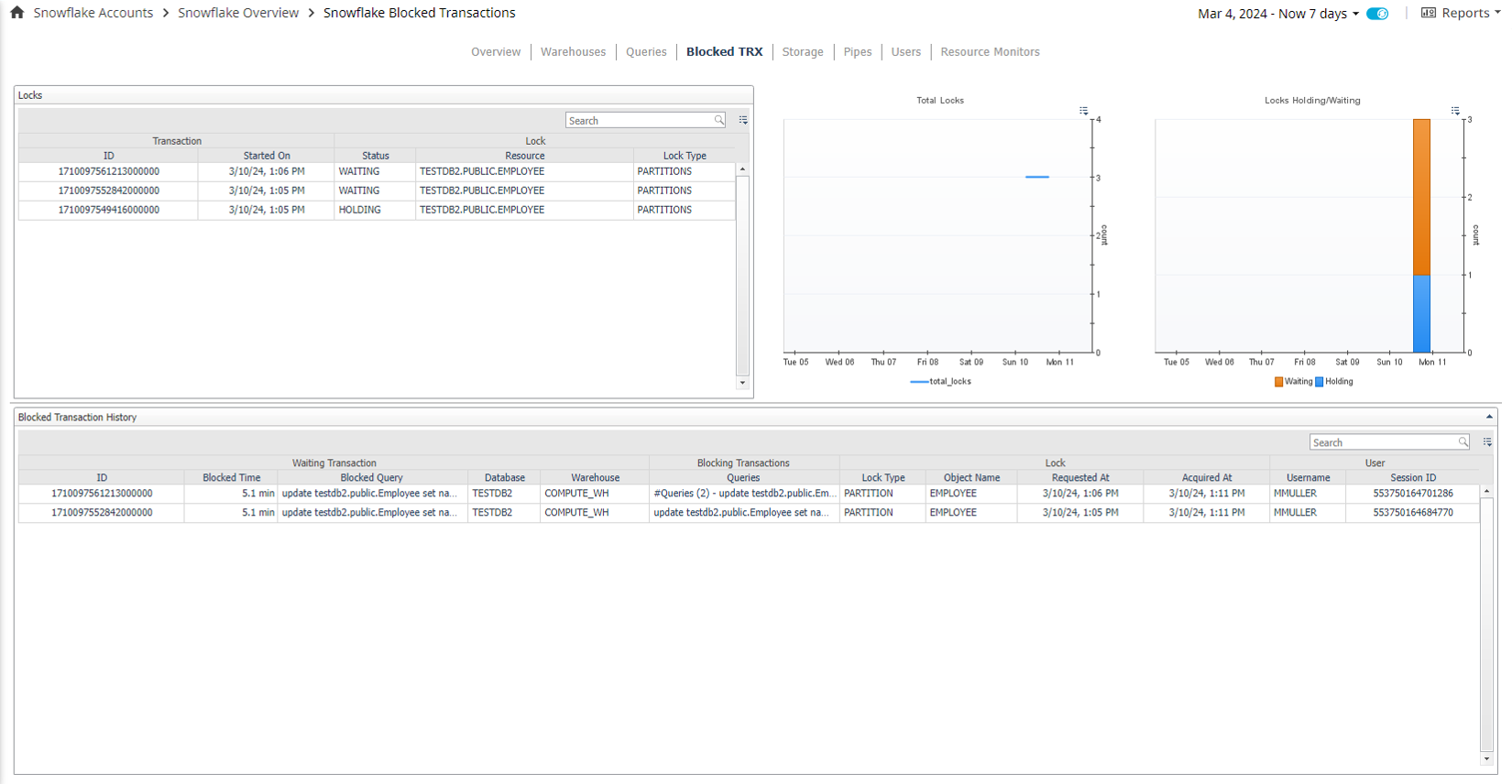The width and height of the screenshot is (1512, 784).
Task: Sort history table by Requested At
Action: (x=1080, y=478)
